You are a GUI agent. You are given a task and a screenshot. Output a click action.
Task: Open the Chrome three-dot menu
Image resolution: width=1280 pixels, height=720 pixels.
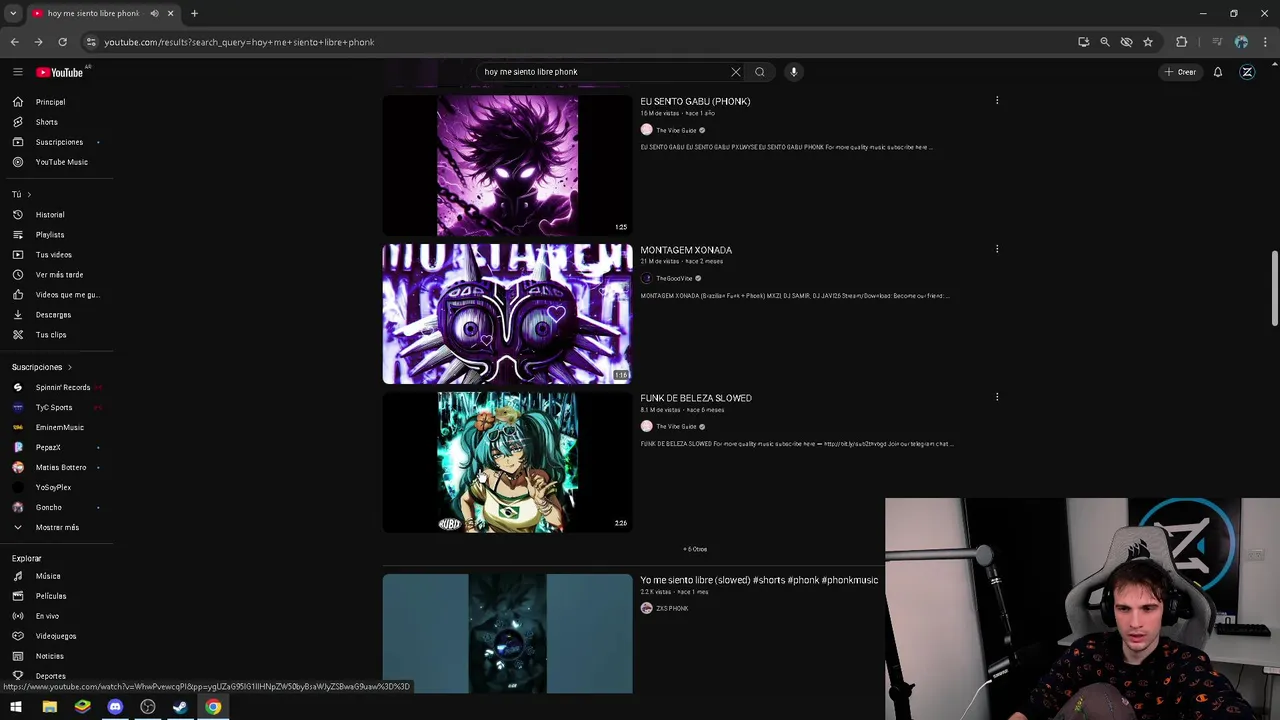[x=1266, y=42]
